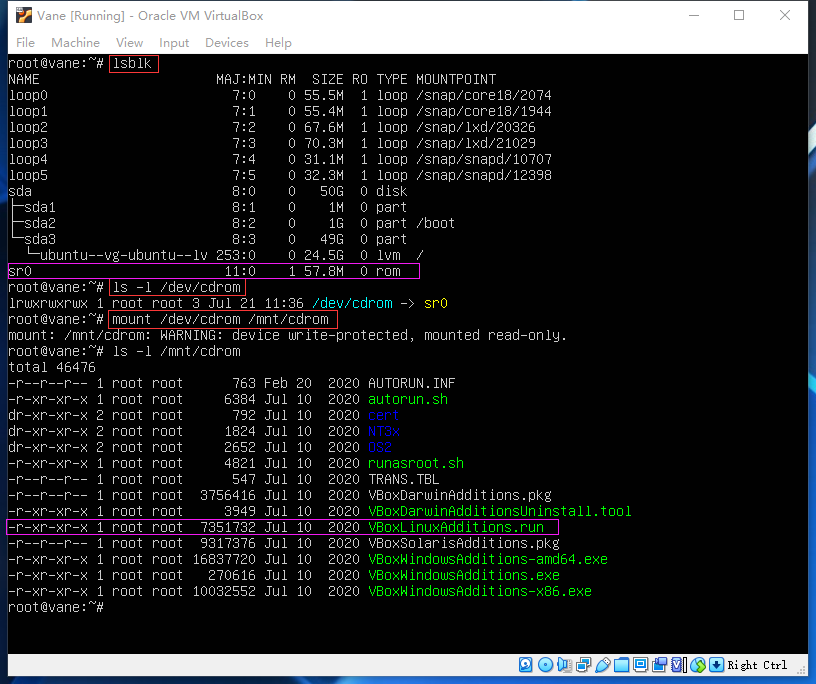This screenshot has width=816, height=684.
Task: Click the write-protected mount warning line
Action: point(287,335)
